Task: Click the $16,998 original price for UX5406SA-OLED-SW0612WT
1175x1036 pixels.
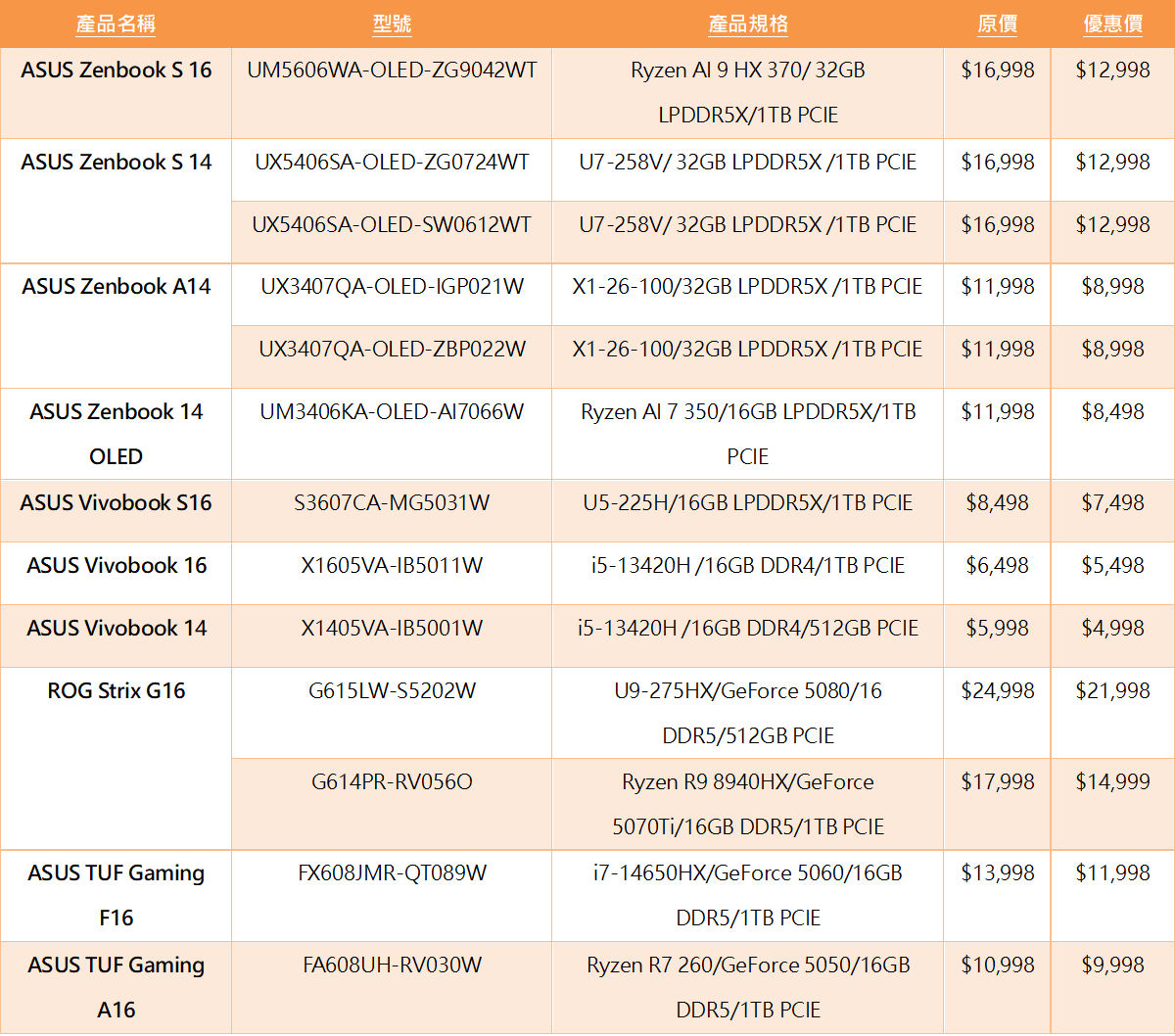Action: 997,224
